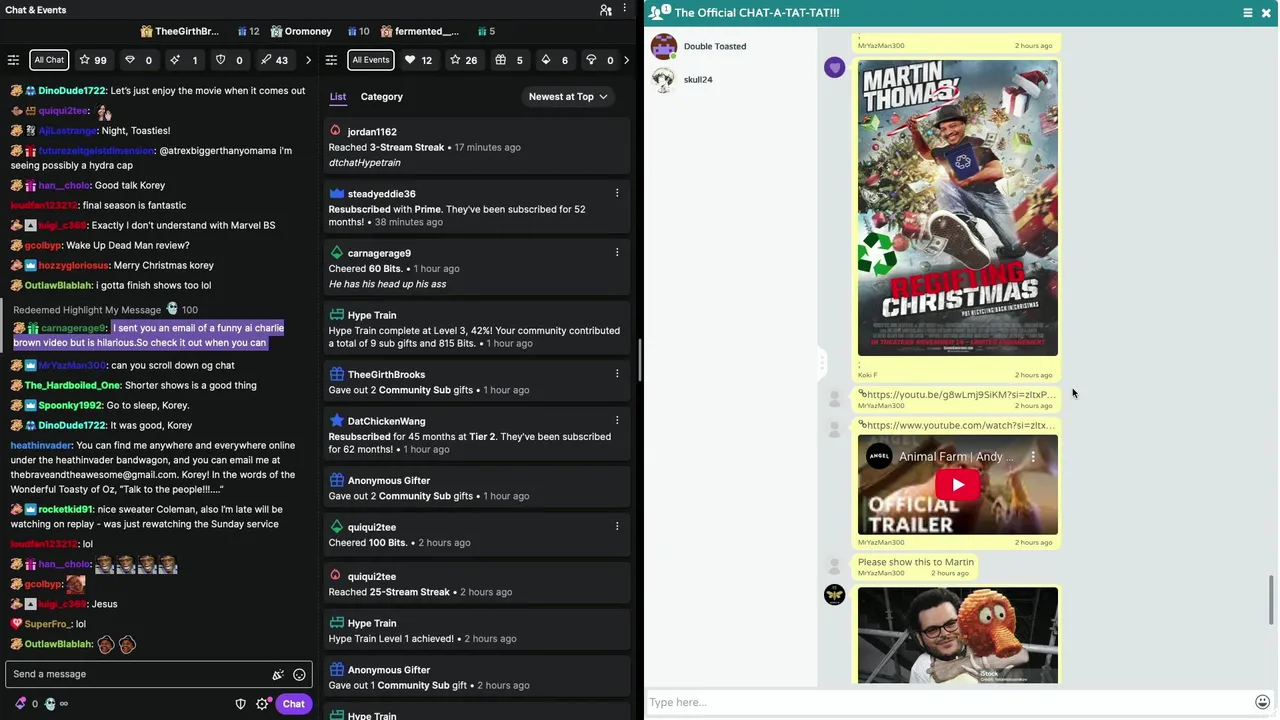Image resolution: width=1280 pixels, height=720 pixels.
Task: Click the fermented_ top gifter badge
Action: pyautogui.click(x=418, y=32)
